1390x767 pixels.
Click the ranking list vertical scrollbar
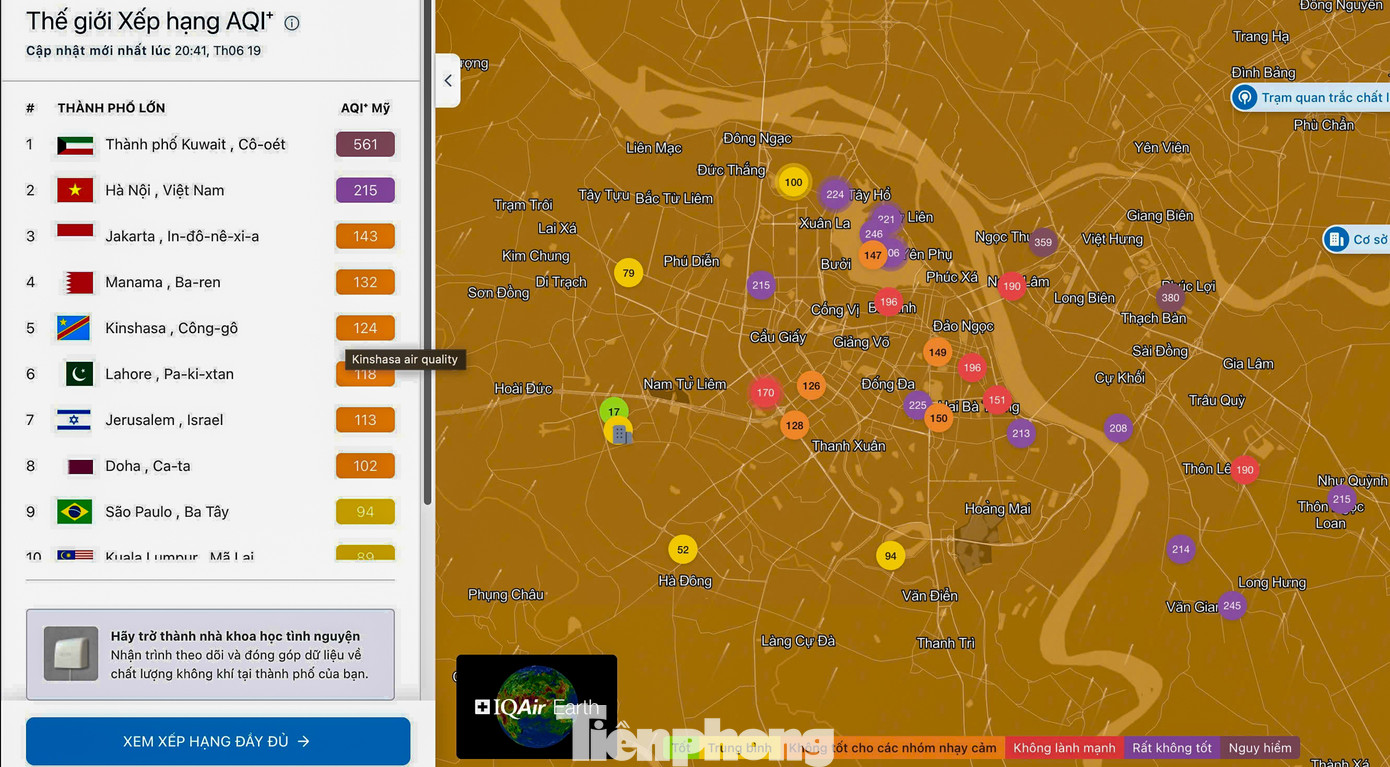tap(428, 250)
